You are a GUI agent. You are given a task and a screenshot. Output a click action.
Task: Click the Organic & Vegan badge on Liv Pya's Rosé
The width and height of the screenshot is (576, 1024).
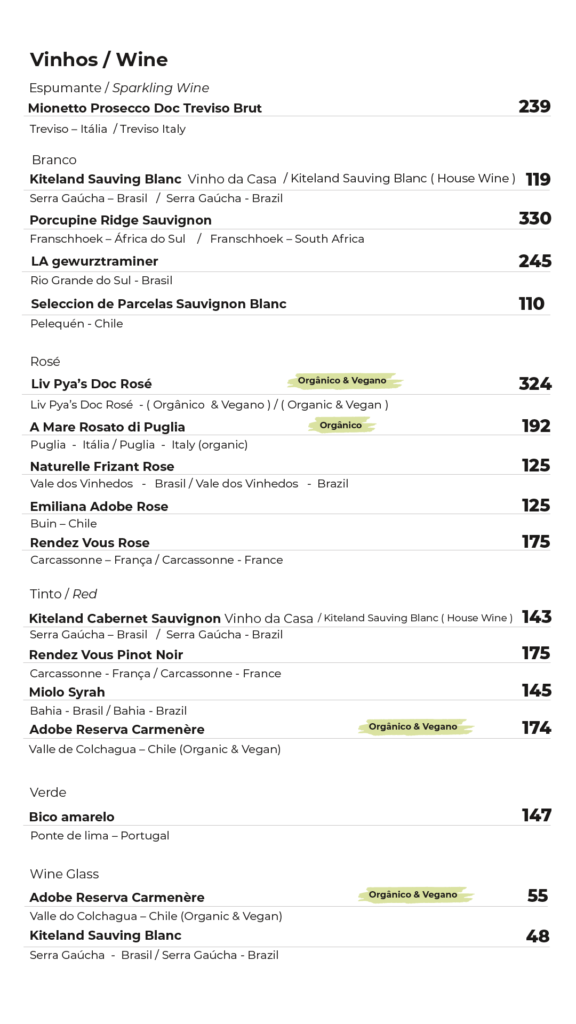click(344, 381)
